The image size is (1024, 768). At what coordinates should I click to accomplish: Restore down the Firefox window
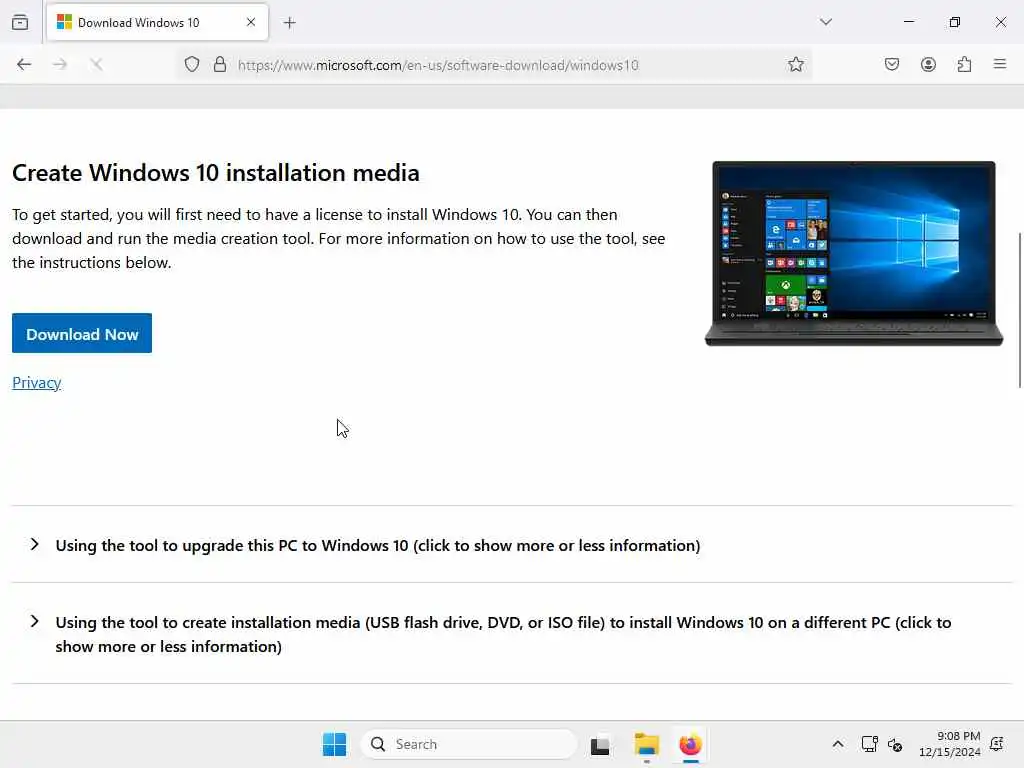tap(955, 22)
